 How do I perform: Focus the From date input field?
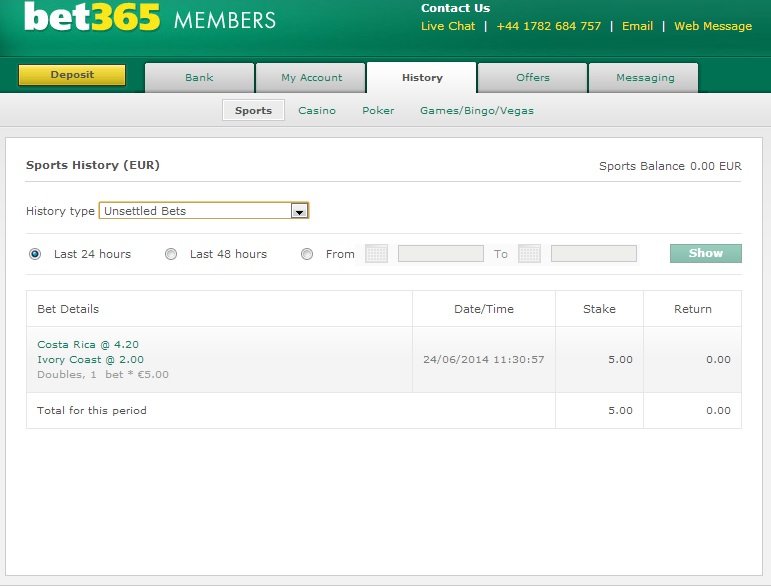[441, 254]
